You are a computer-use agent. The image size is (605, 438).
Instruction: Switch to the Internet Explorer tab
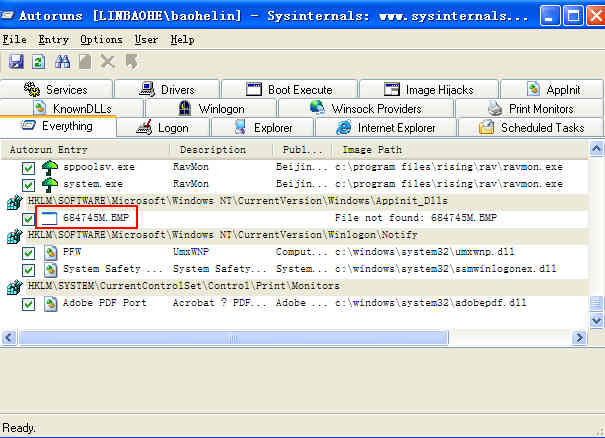coord(385,127)
